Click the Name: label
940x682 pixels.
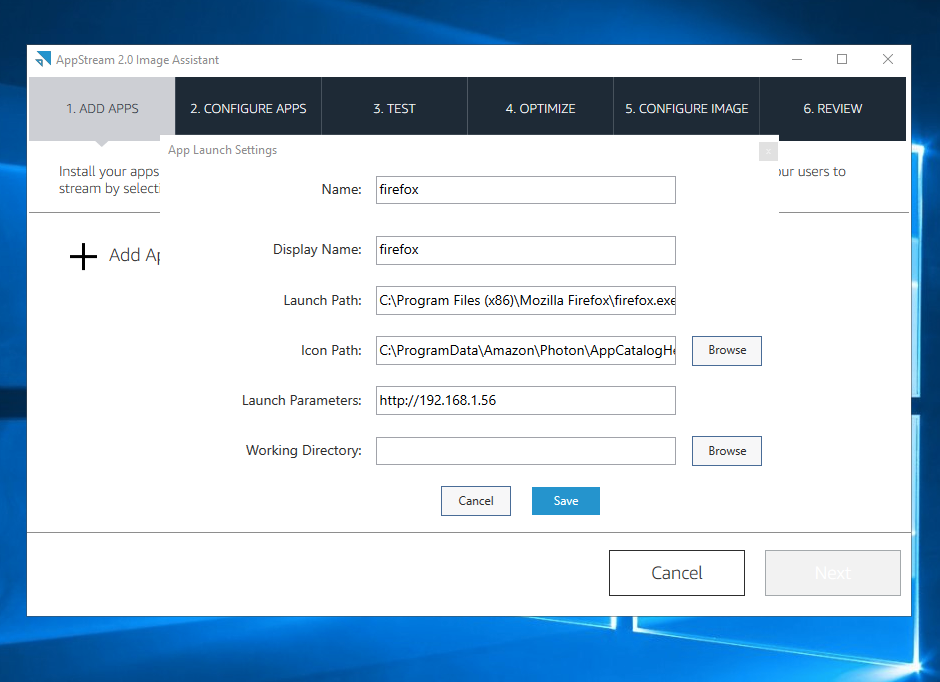tap(341, 190)
